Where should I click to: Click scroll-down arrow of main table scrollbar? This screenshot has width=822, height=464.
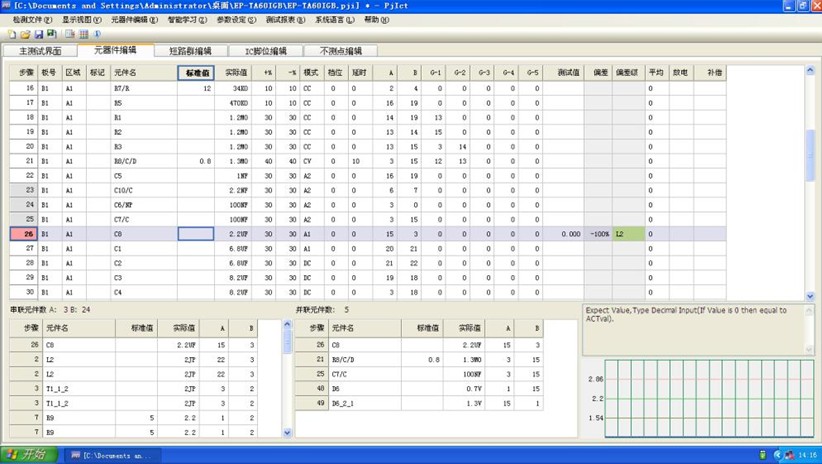point(810,296)
